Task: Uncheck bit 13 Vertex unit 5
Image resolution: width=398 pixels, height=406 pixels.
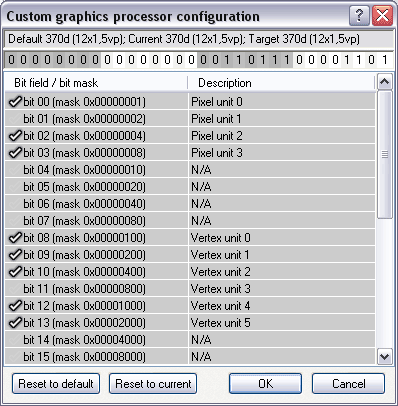Action: [15, 323]
